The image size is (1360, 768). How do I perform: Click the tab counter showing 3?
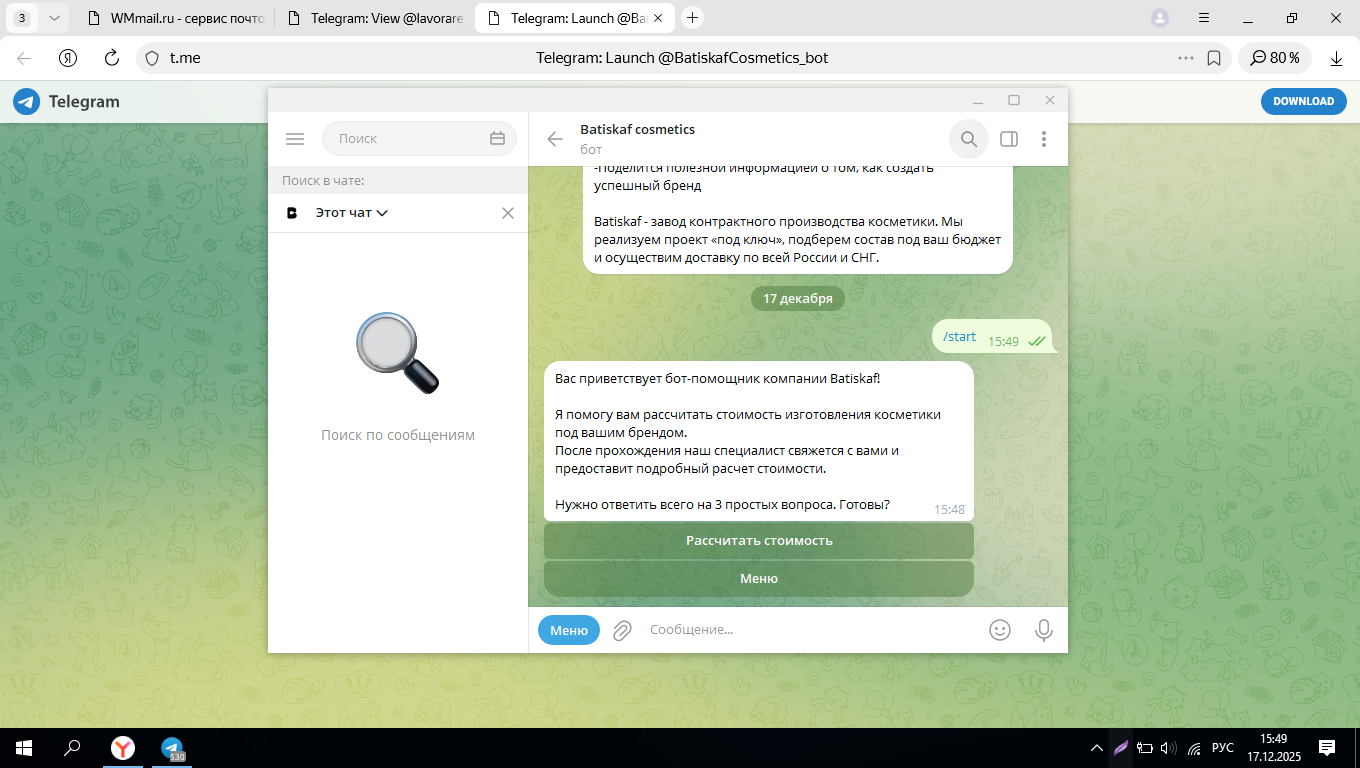tap(22, 18)
